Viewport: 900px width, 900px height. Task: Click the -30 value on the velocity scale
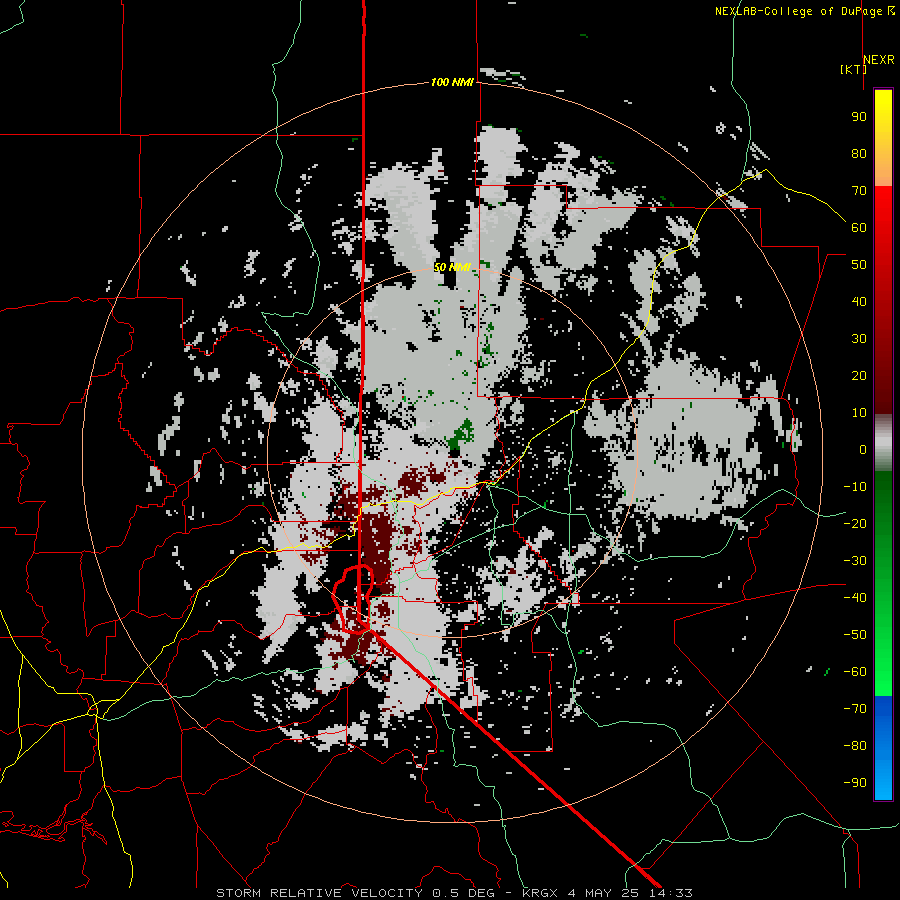[x=855, y=561]
